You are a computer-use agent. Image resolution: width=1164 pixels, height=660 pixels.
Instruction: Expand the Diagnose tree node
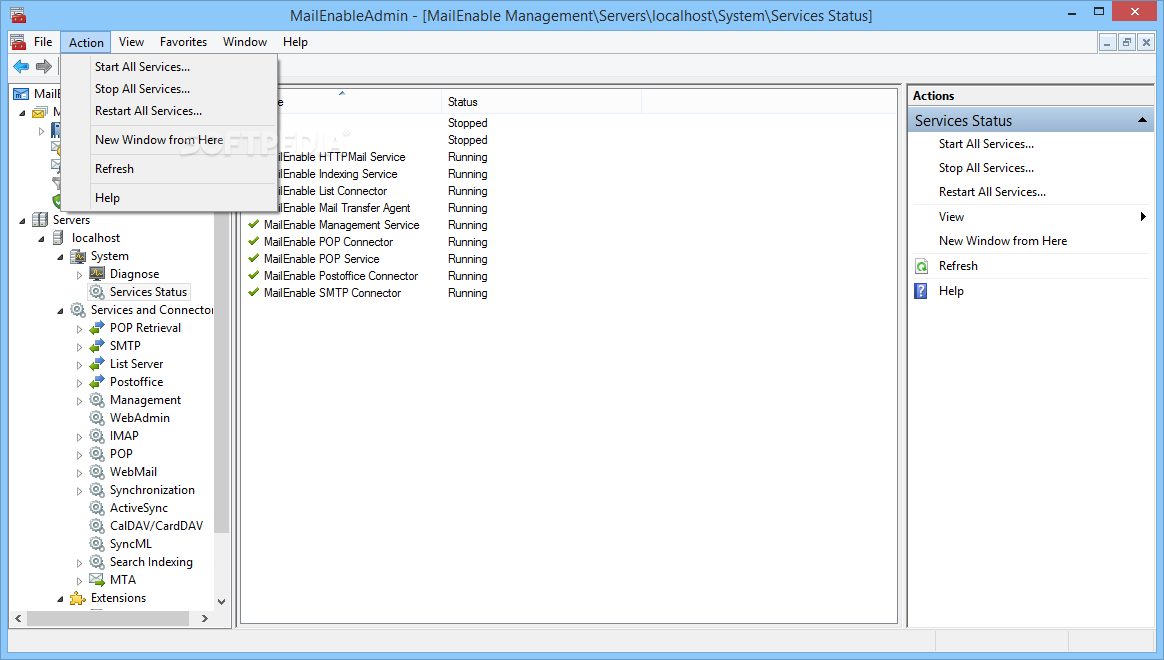79,275
